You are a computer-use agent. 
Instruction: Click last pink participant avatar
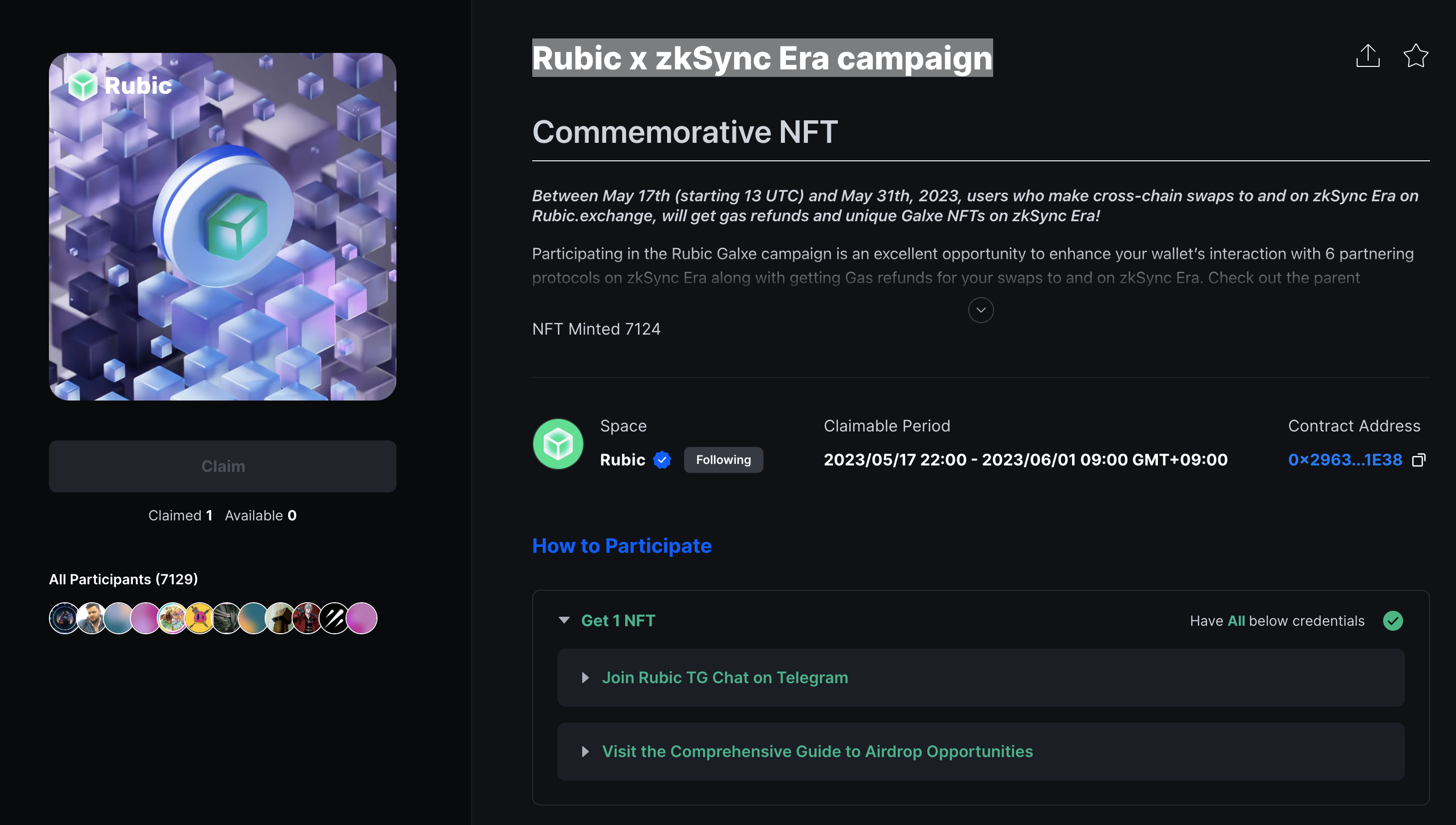coord(362,618)
